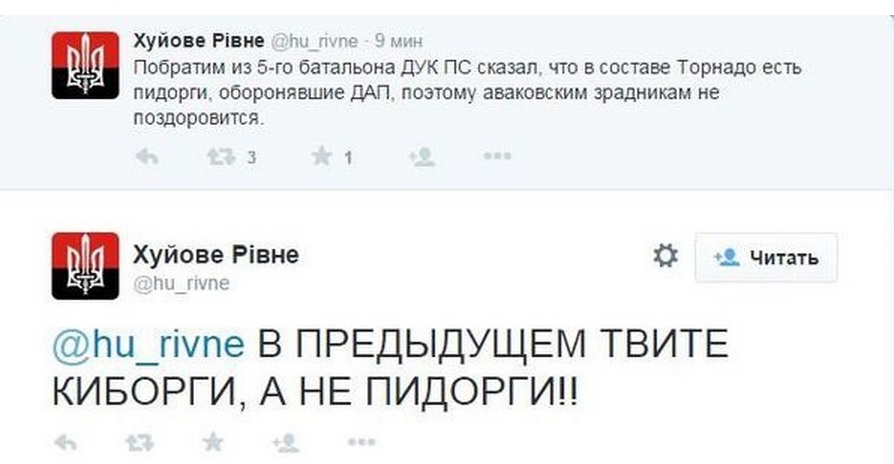This screenshot has height=464, width=894.
Task: Open the 9 мин timestamp link
Action: pos(399,41)
